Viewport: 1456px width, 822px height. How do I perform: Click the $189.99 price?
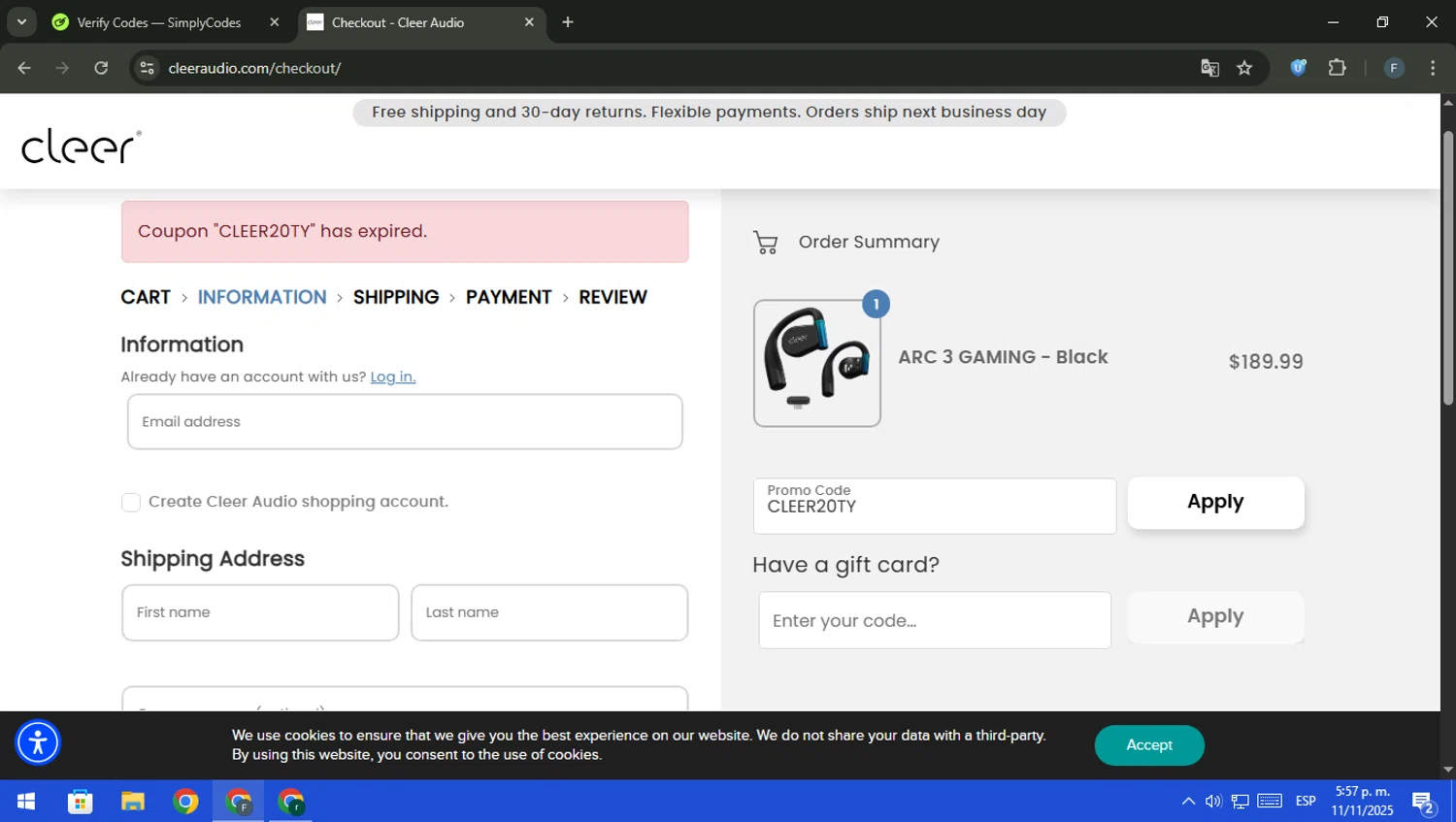pyautogui.click(x=1266, y=362)
